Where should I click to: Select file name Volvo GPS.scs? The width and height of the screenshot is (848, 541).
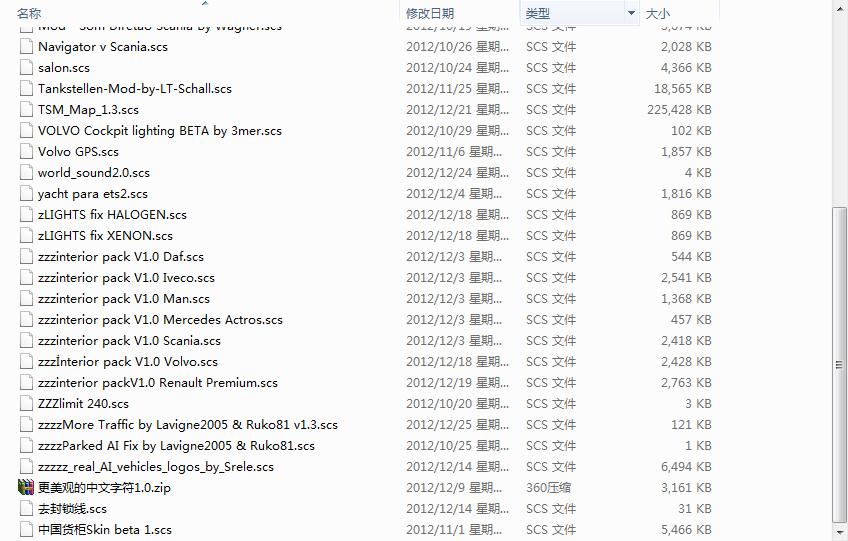78,151
